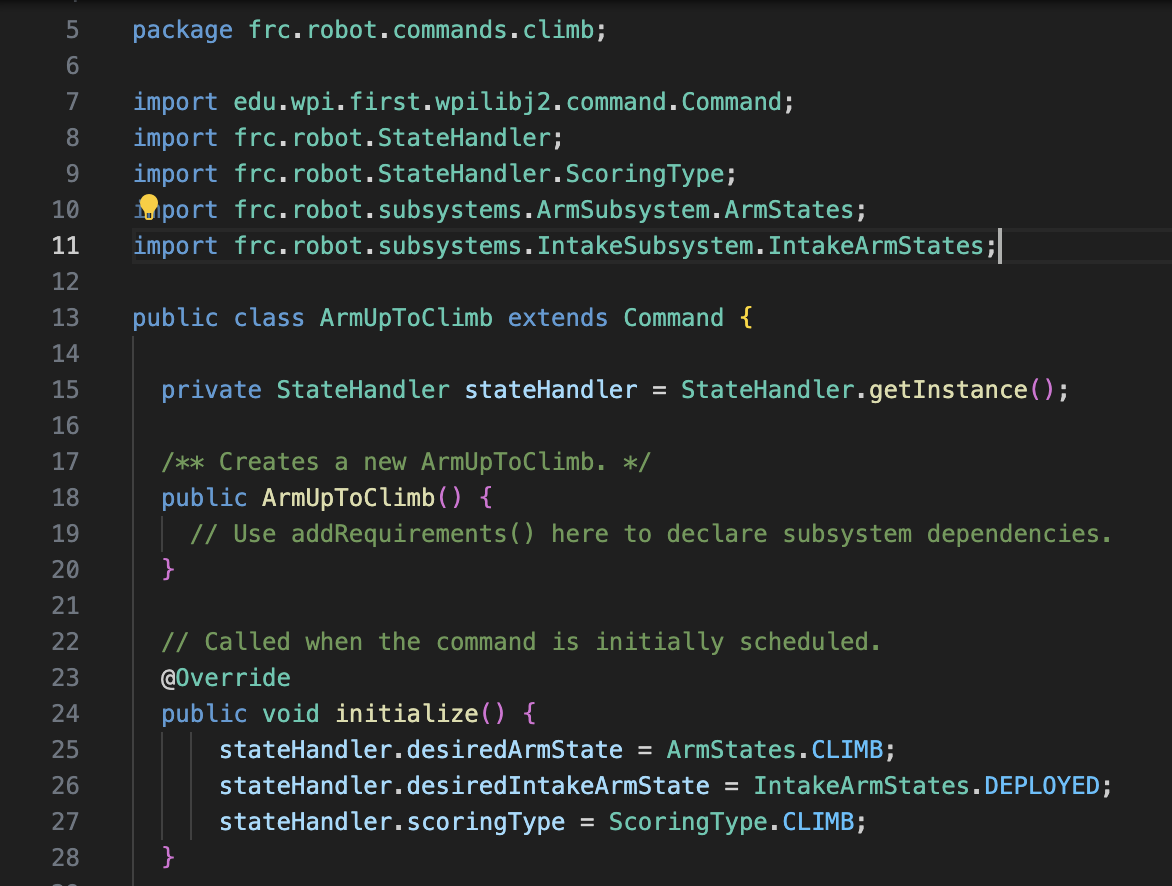Click the ArmUpToClimb constructor name on line 18

[x=347, y=498]
